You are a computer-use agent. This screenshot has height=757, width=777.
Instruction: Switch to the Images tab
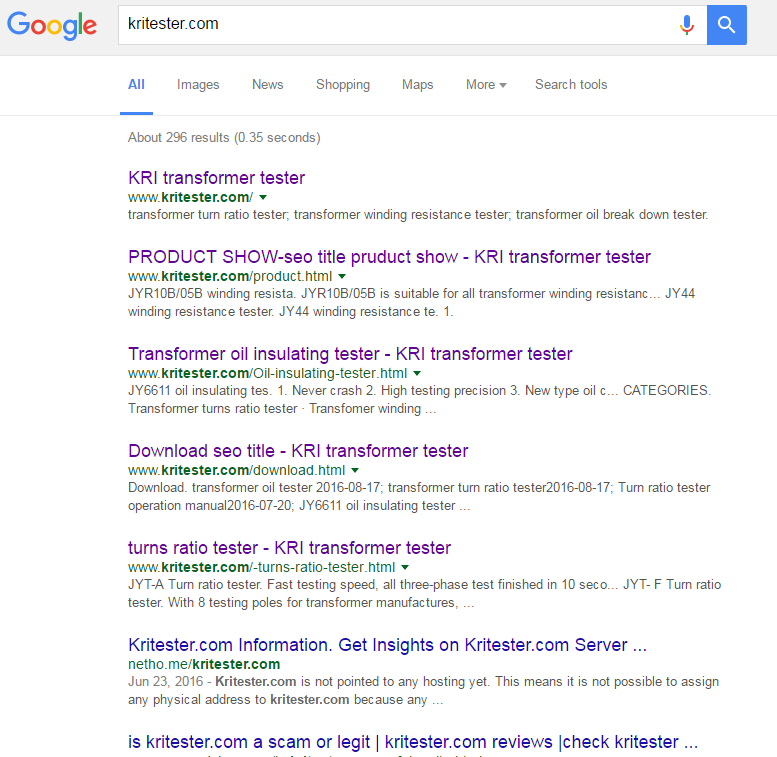point(198,85)
